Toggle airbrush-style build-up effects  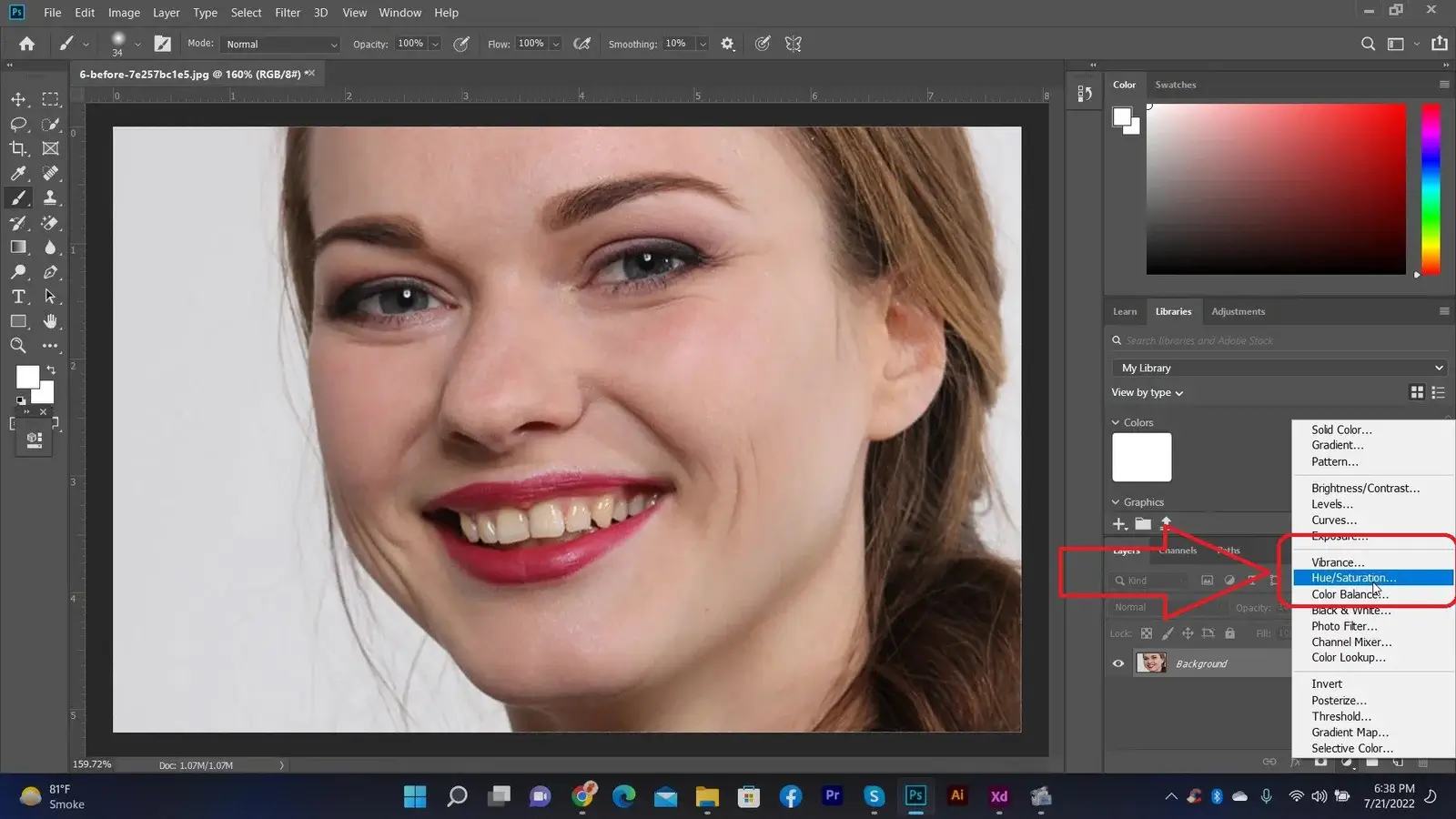pos(582,44)
